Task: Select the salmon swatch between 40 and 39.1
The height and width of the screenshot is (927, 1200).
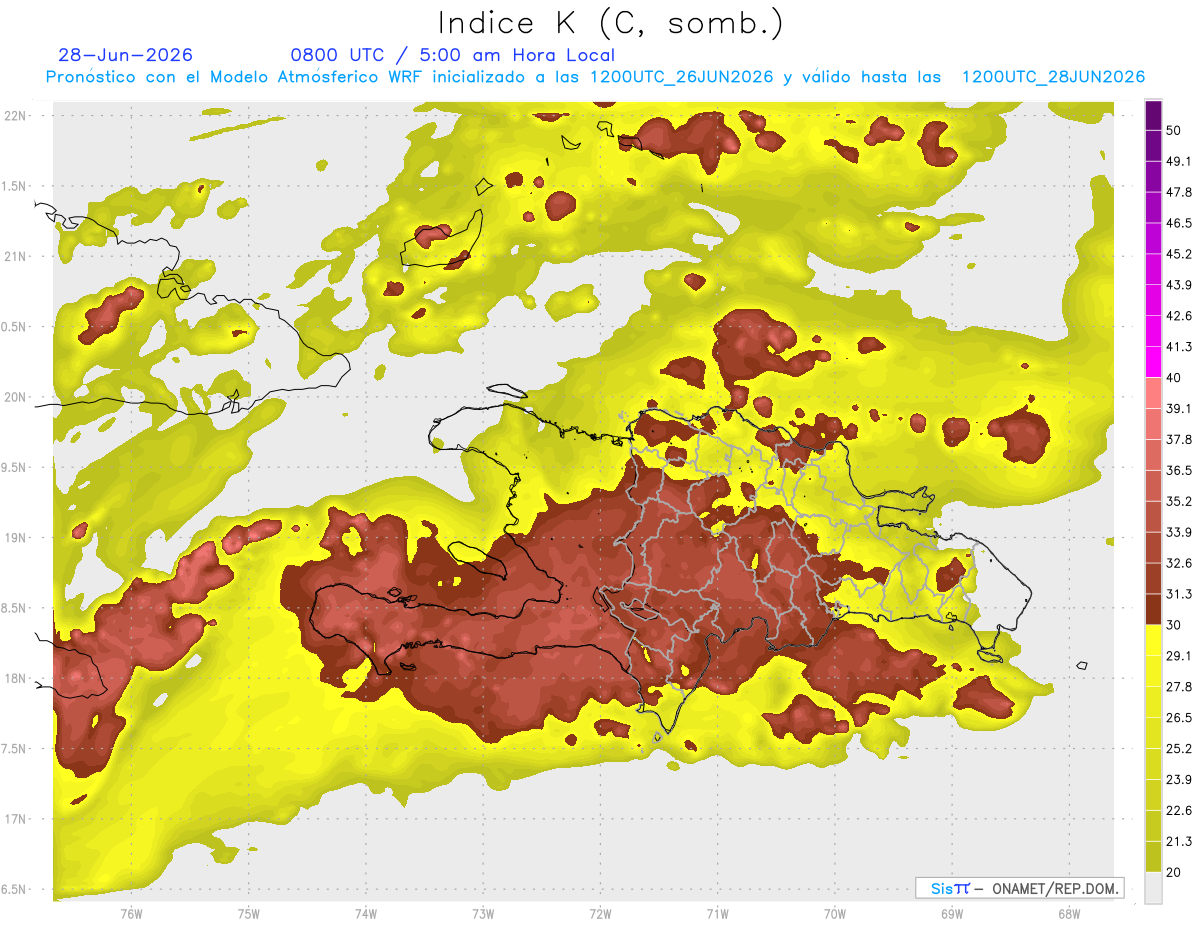Action: pyautogui.click(x=1153, y=392)
